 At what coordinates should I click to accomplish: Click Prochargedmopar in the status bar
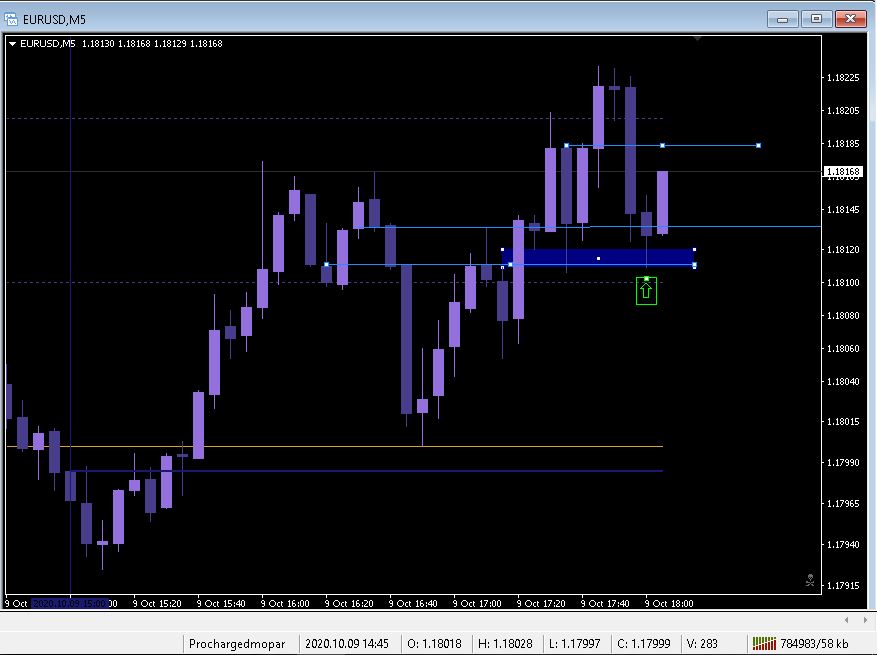click(x=237, y=644)
